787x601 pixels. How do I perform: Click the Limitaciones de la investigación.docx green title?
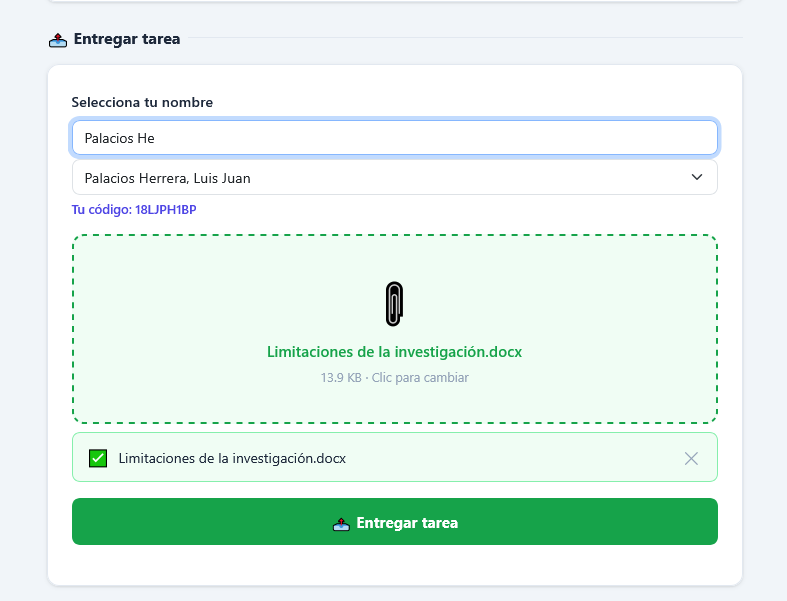[x=395, y=352]
